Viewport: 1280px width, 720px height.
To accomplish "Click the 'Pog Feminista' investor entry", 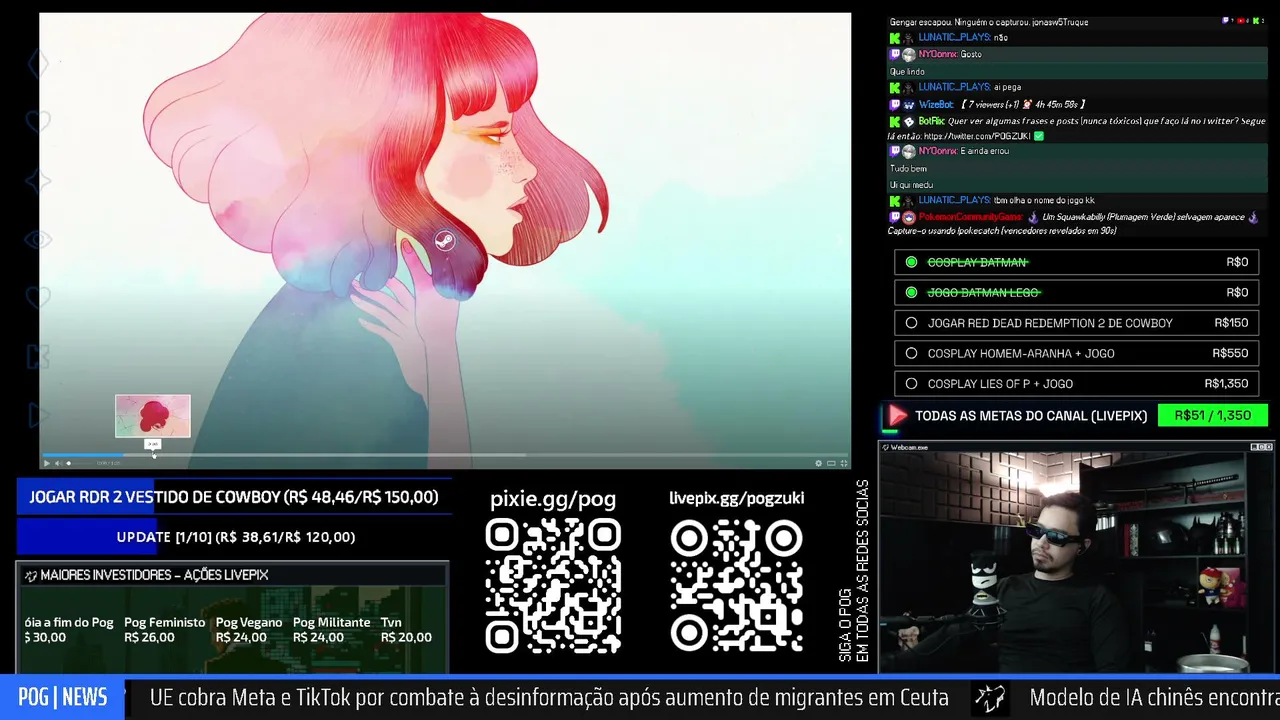I will point(165,629).
